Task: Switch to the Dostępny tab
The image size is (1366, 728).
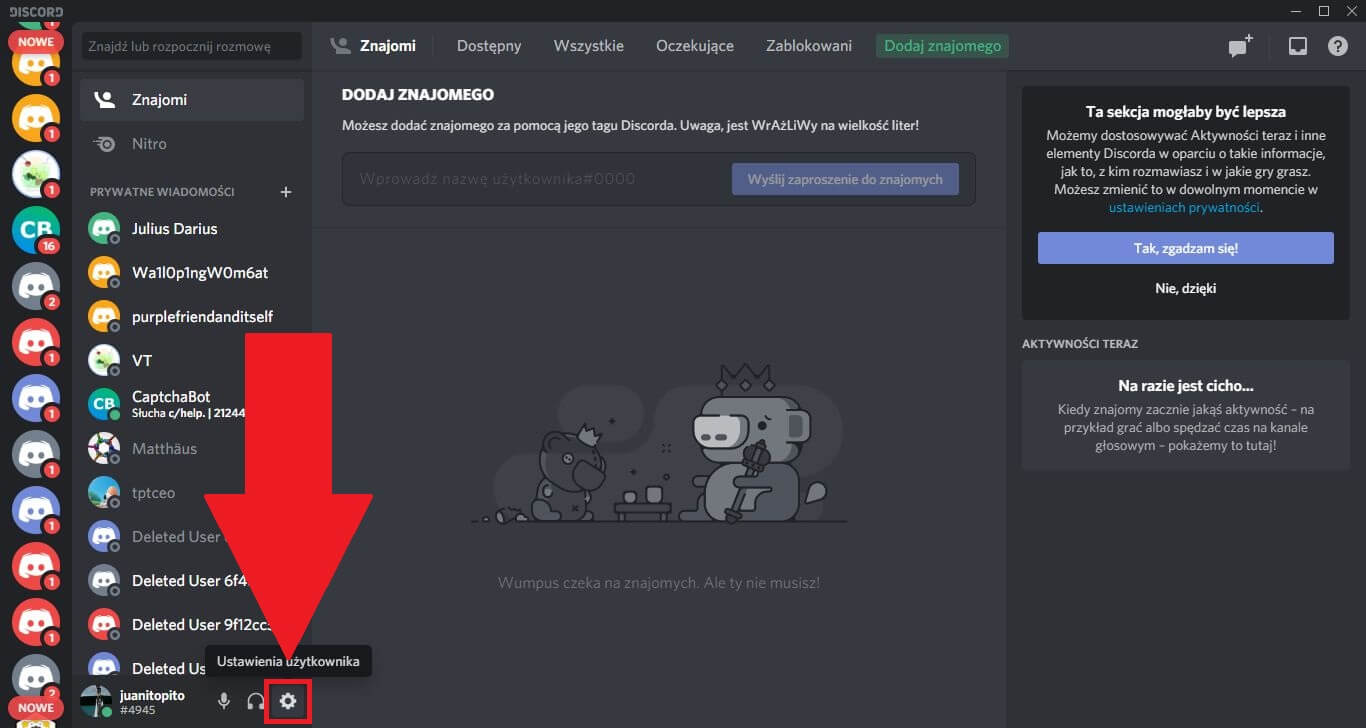Action: click(x=489, y=46)
